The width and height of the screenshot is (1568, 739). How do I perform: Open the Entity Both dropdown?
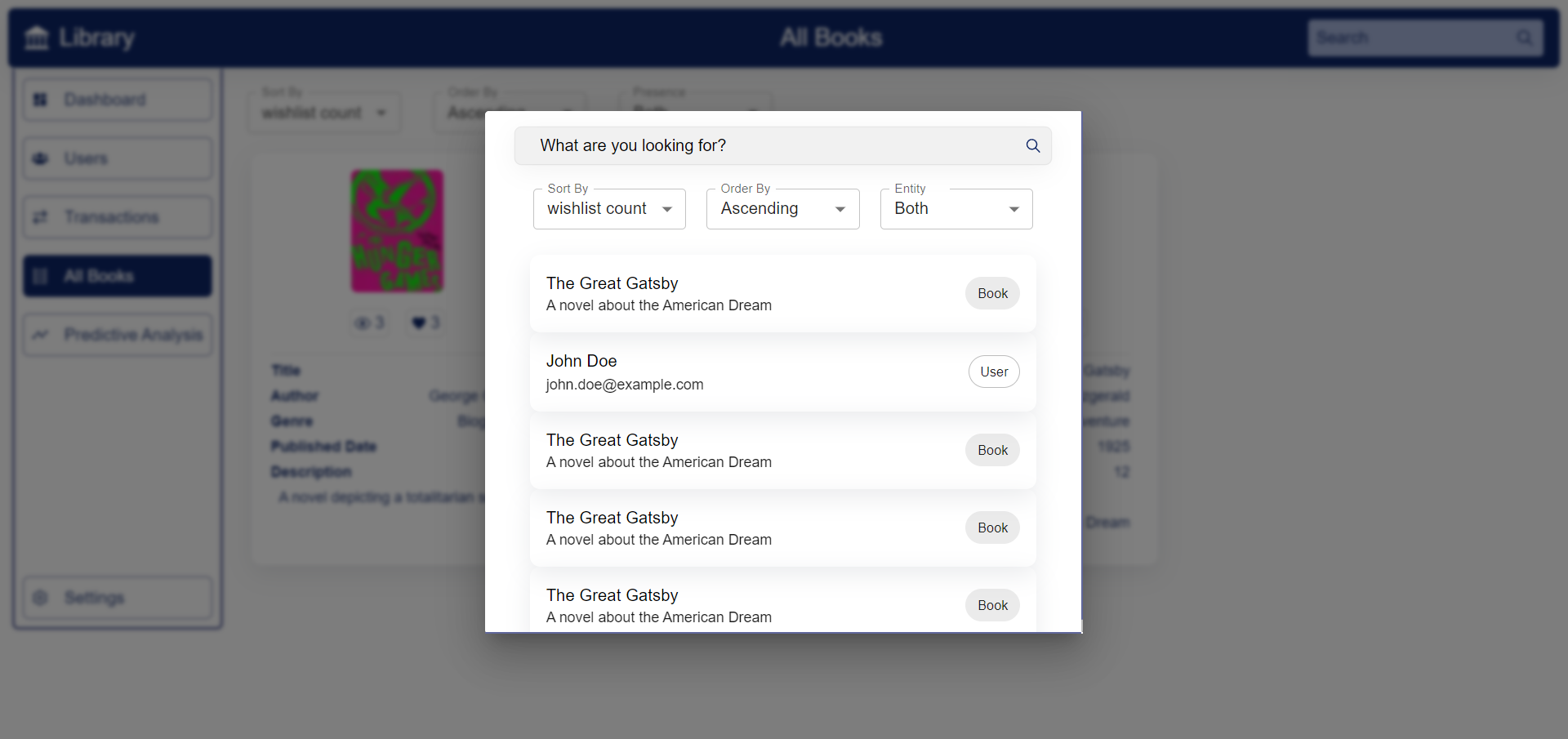(x=956, y=209)
